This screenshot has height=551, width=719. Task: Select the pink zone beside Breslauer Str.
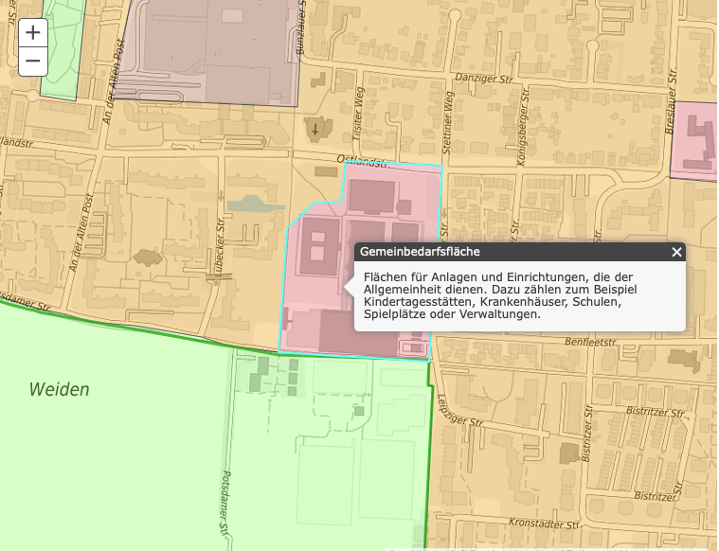(x=693, y=146)
